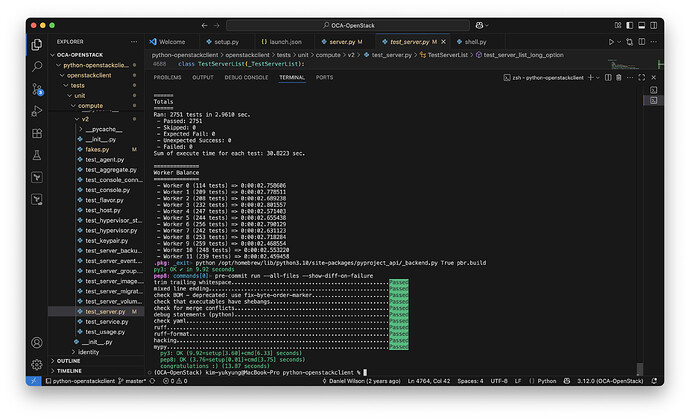690x420 pixels.
Task: Switch to the server.py tab
Action: [342, 42]
